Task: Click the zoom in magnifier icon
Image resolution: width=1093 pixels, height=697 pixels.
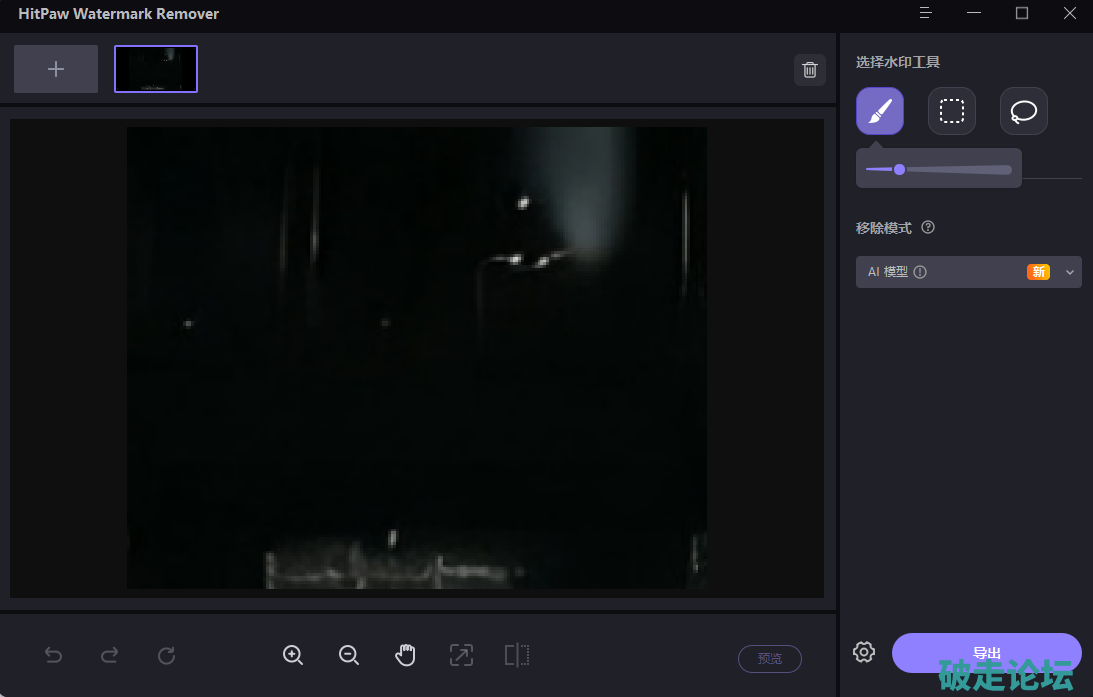Action: tap(293, 655)
